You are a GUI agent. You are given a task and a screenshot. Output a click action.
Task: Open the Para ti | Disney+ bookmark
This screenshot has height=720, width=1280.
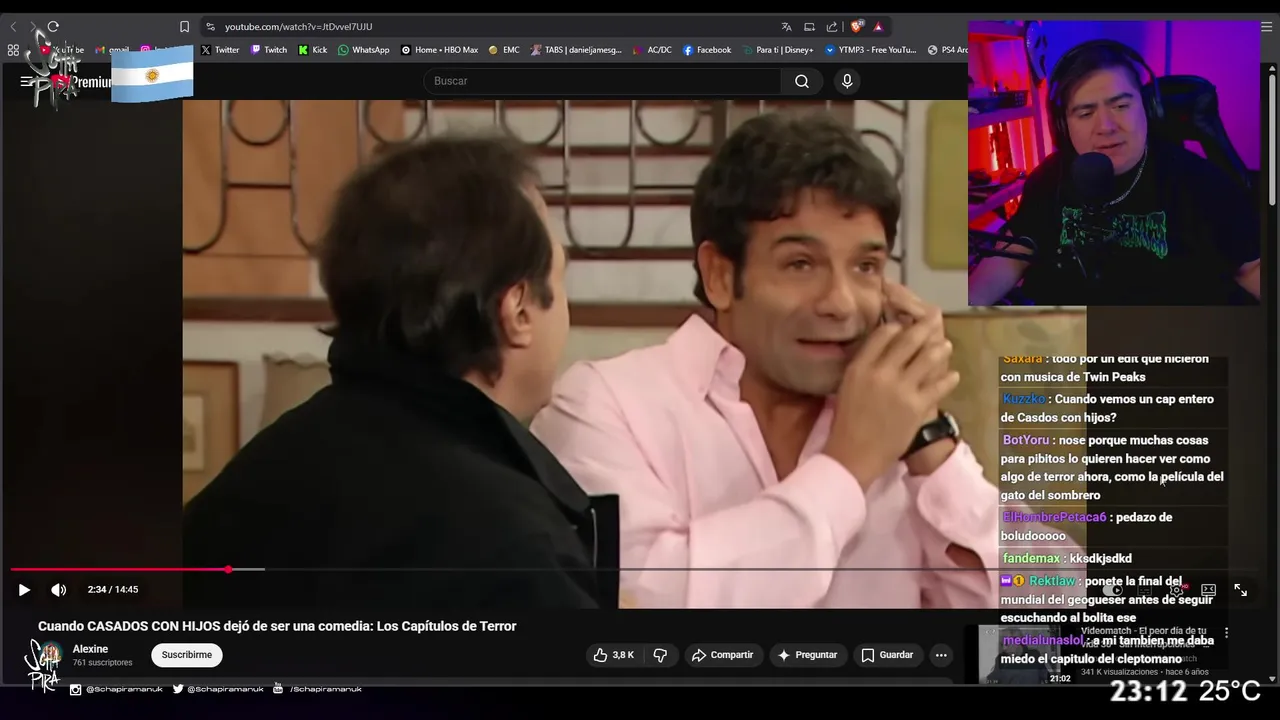(777, 50)
